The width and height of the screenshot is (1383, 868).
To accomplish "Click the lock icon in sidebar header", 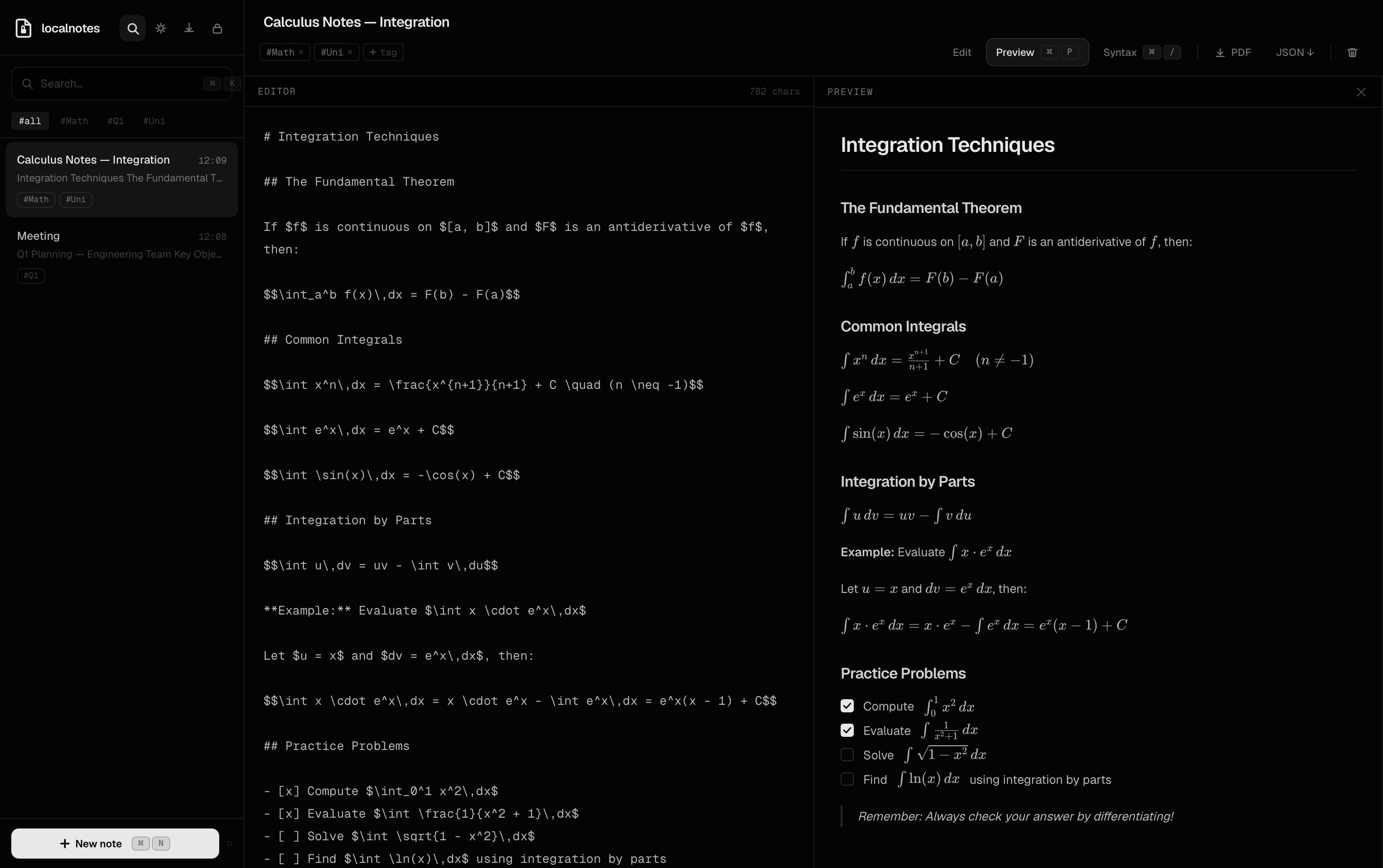I will pos(217,29).
